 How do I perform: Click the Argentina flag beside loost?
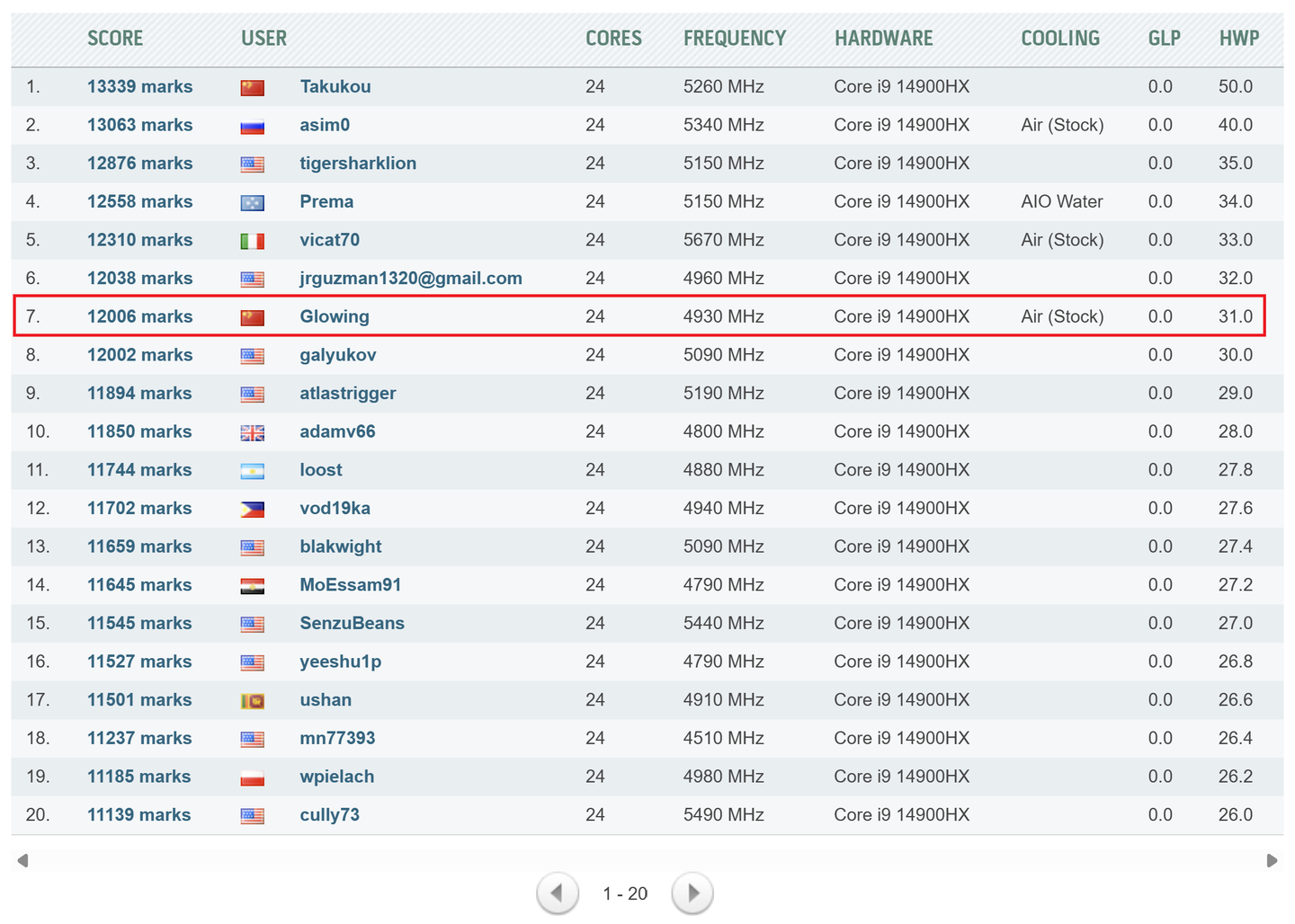click(253, 471)
